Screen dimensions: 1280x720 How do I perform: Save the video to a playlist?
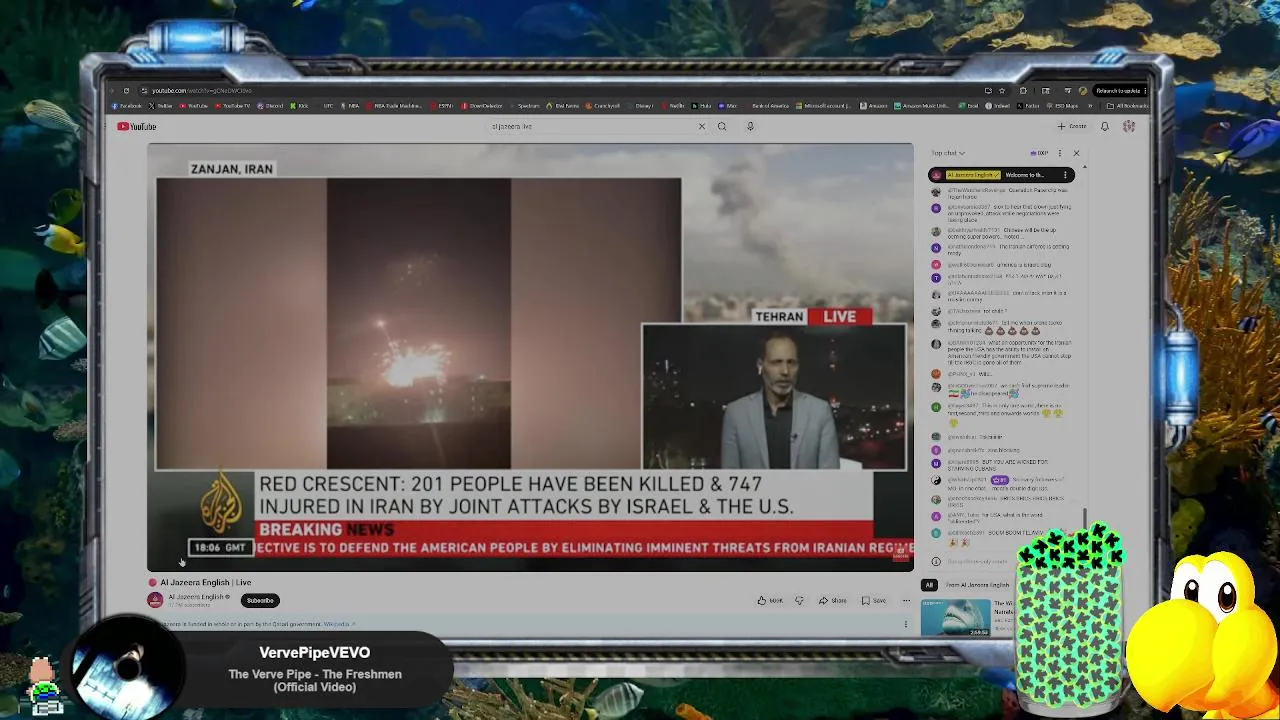tap(874, 600)
